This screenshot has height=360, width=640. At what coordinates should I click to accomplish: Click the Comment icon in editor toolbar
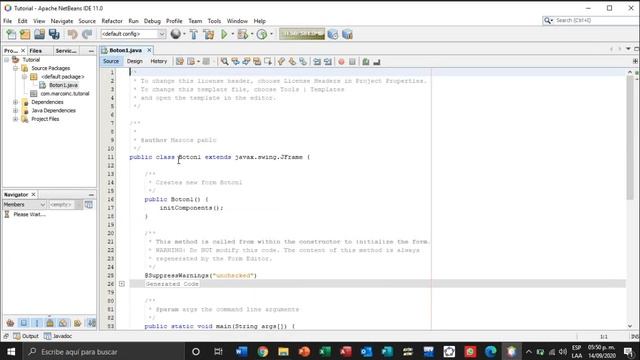[366, 62]
